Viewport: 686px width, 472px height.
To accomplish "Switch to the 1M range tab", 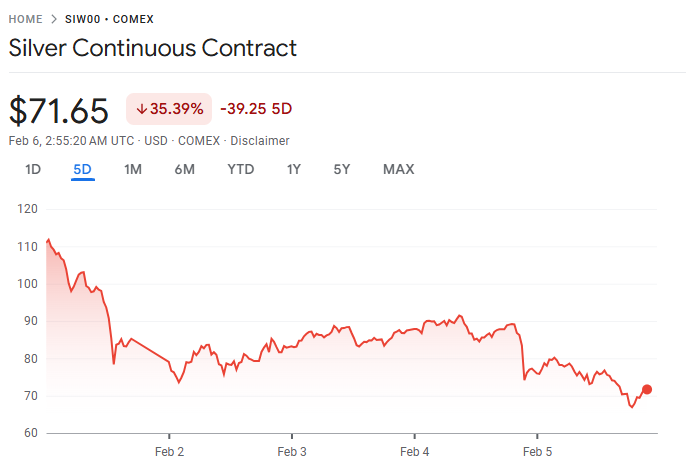I will click(133, 169).
